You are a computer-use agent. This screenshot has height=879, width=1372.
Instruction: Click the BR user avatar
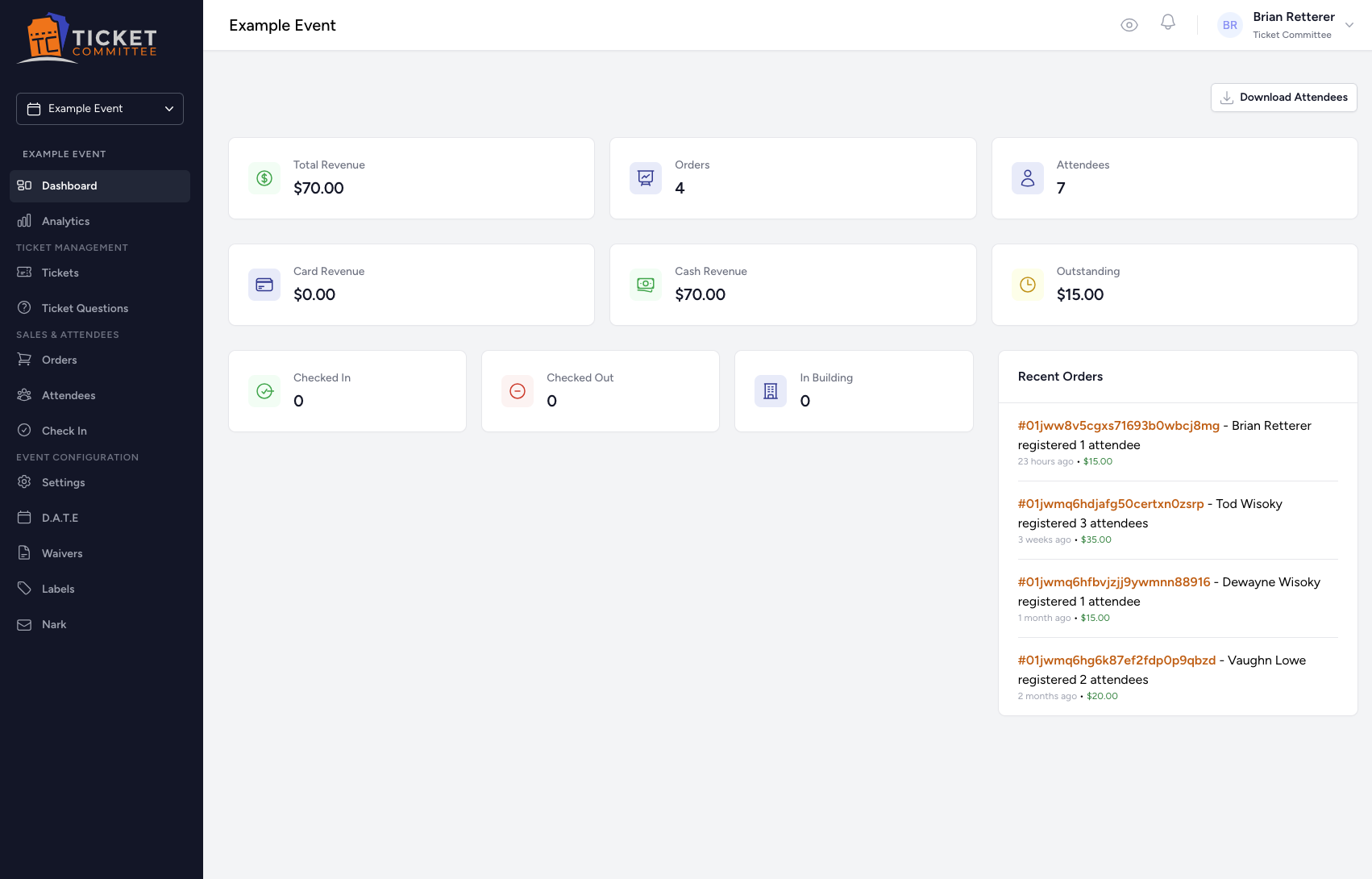1229,25
